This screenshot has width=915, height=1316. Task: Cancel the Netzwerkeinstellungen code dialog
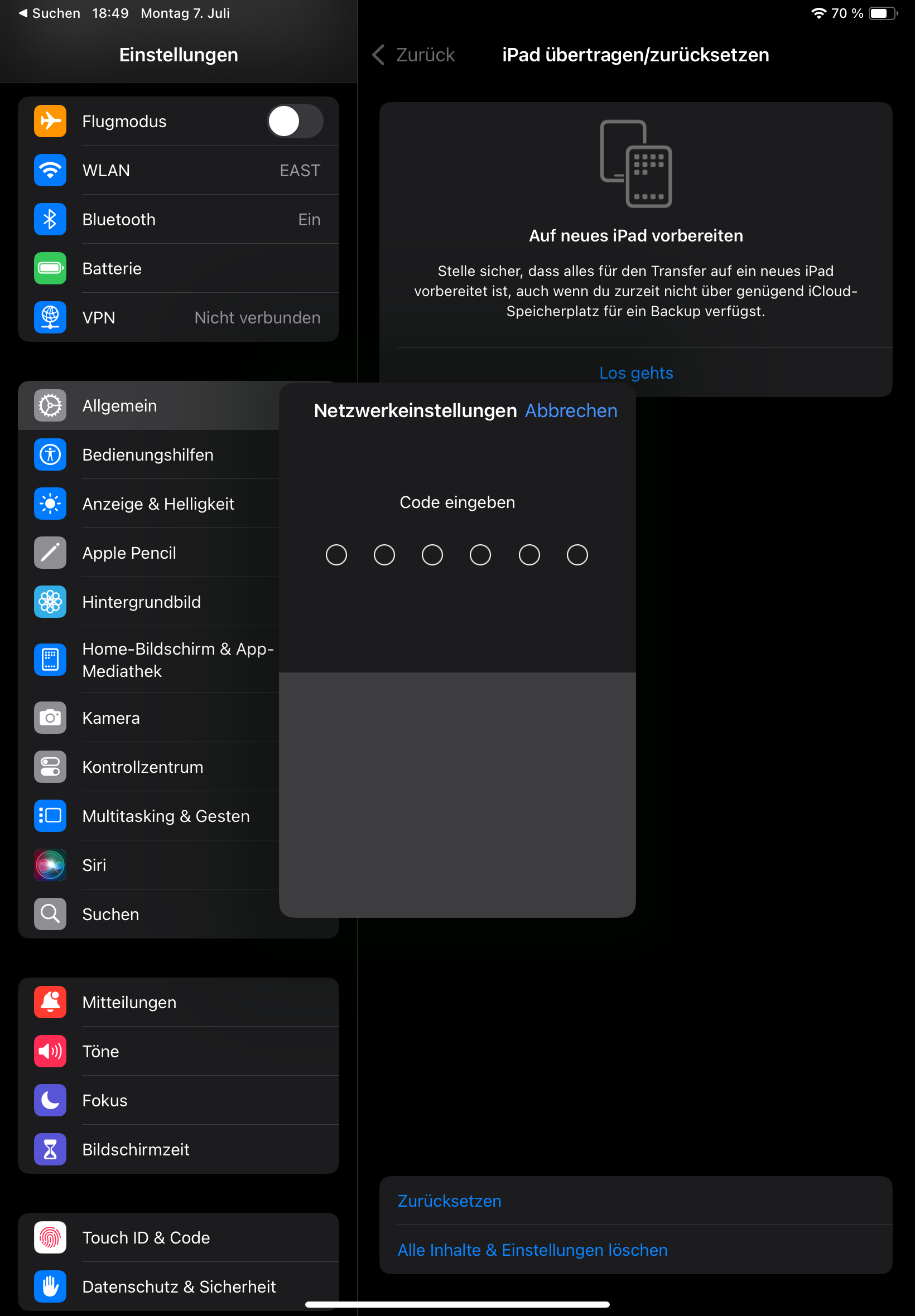[571, 411]
